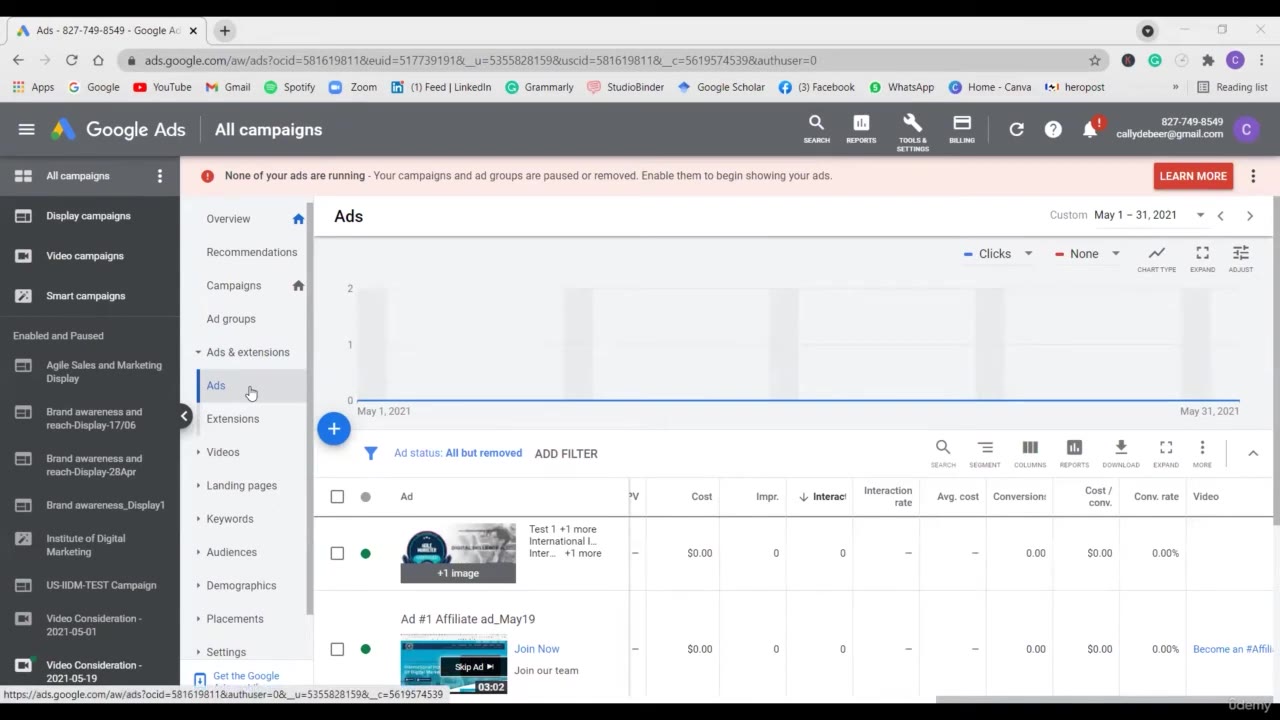Click the blue color swatch next to Clicks
This screenshot has width=1280, height=720.
[968, 253]
